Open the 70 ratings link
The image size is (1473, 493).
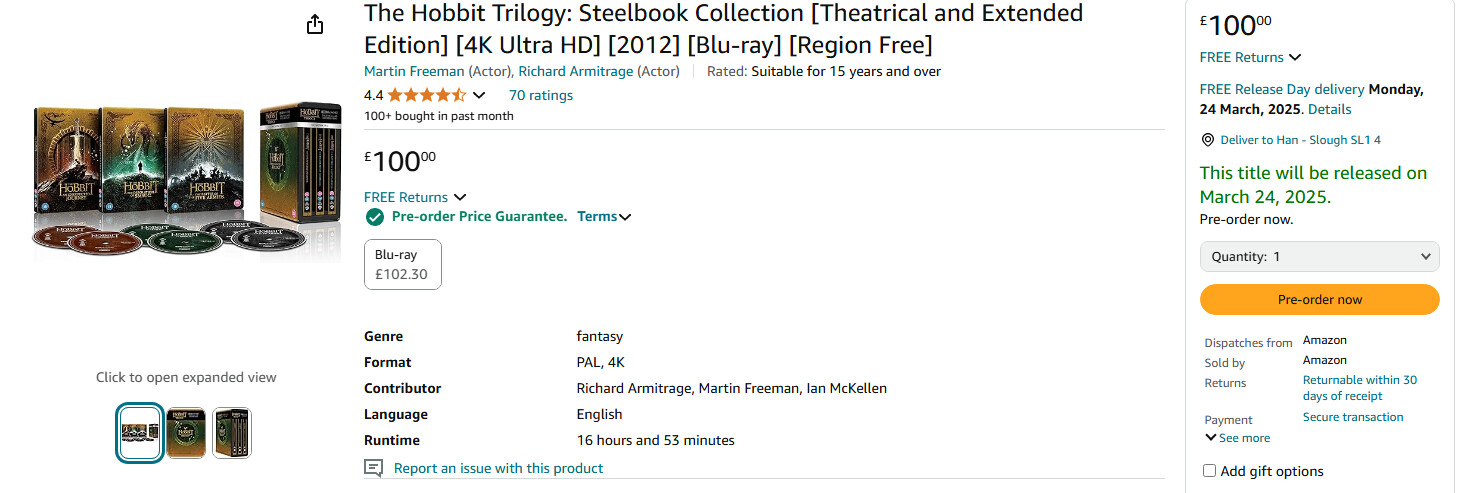pyautogui.click(x=540, y=96)
